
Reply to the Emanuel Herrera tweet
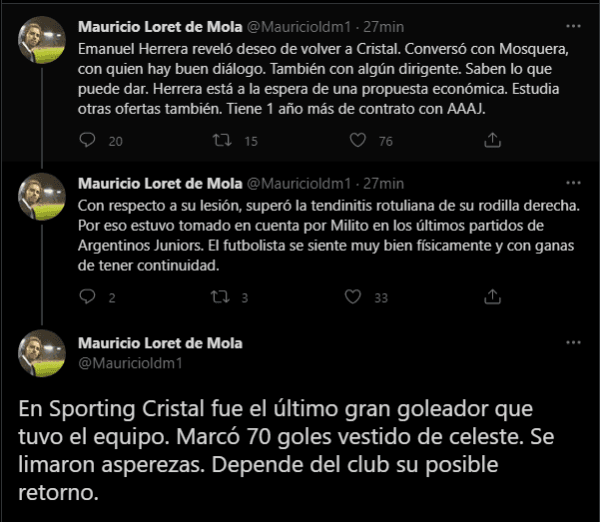[88, 141]
